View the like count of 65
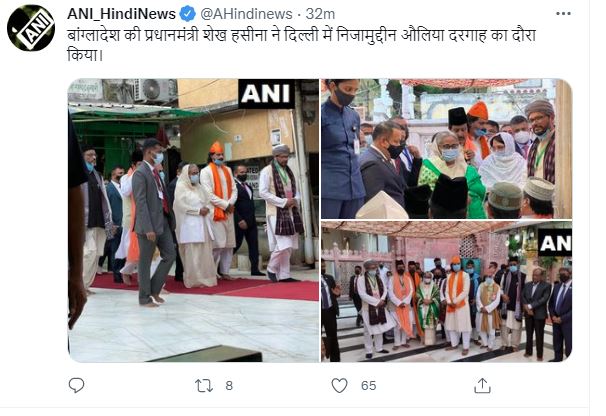606x416 pixels. pyautogui.click(x=368, y=385)
